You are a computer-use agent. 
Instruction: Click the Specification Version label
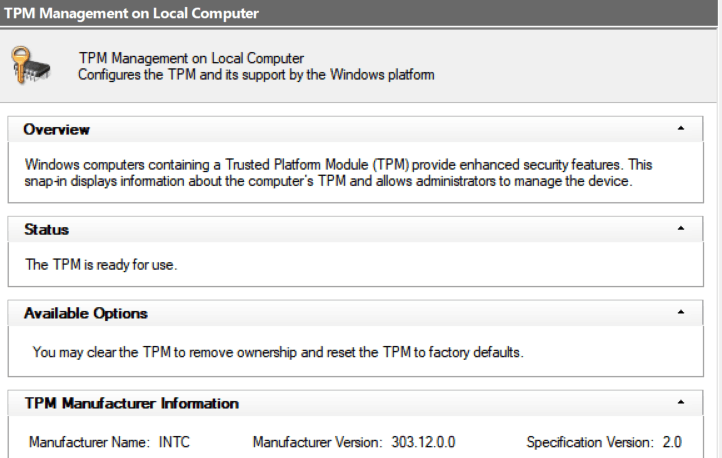click(x=590, y=442)
